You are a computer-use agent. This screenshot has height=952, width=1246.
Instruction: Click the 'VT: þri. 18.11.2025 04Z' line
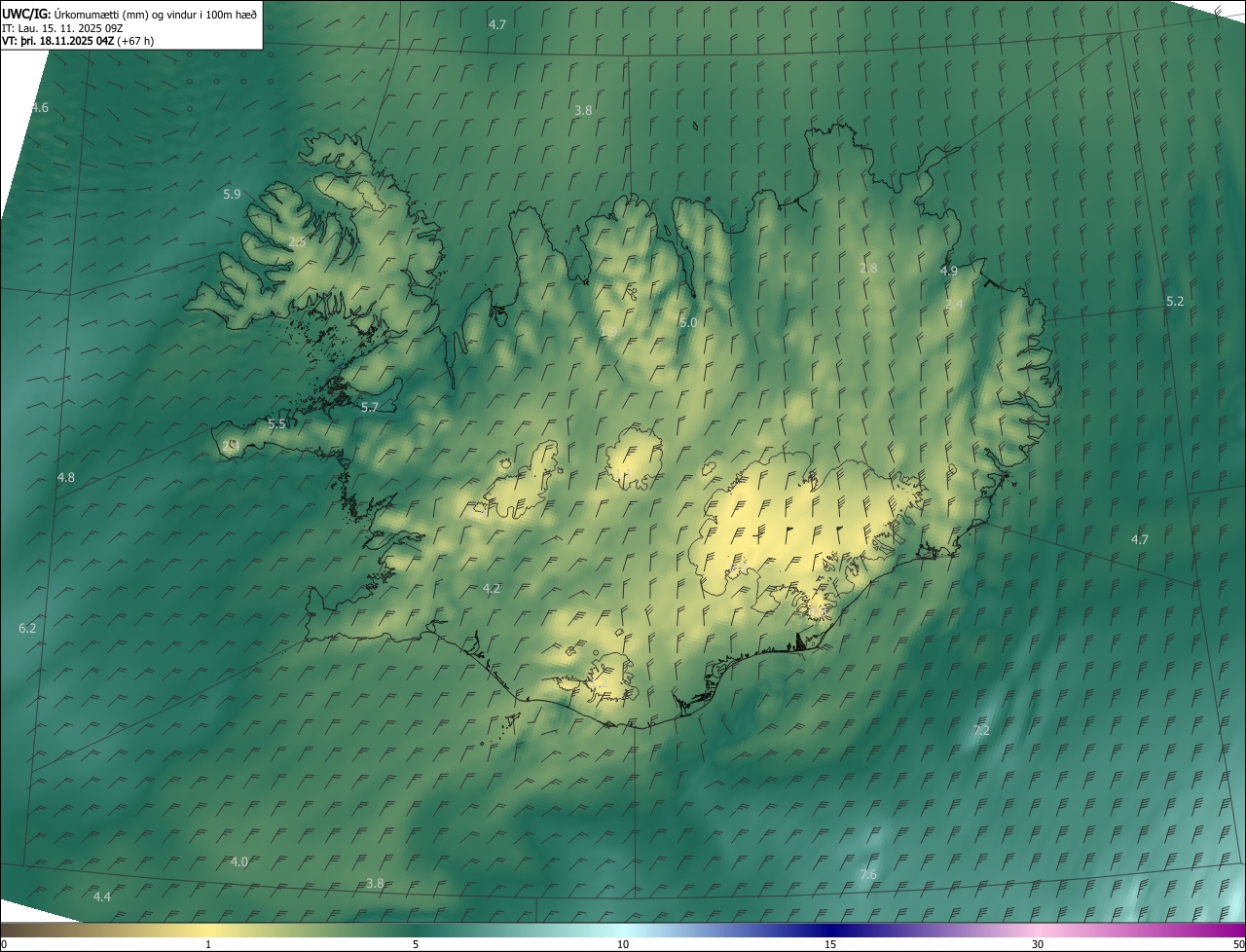tap(57, 41)
